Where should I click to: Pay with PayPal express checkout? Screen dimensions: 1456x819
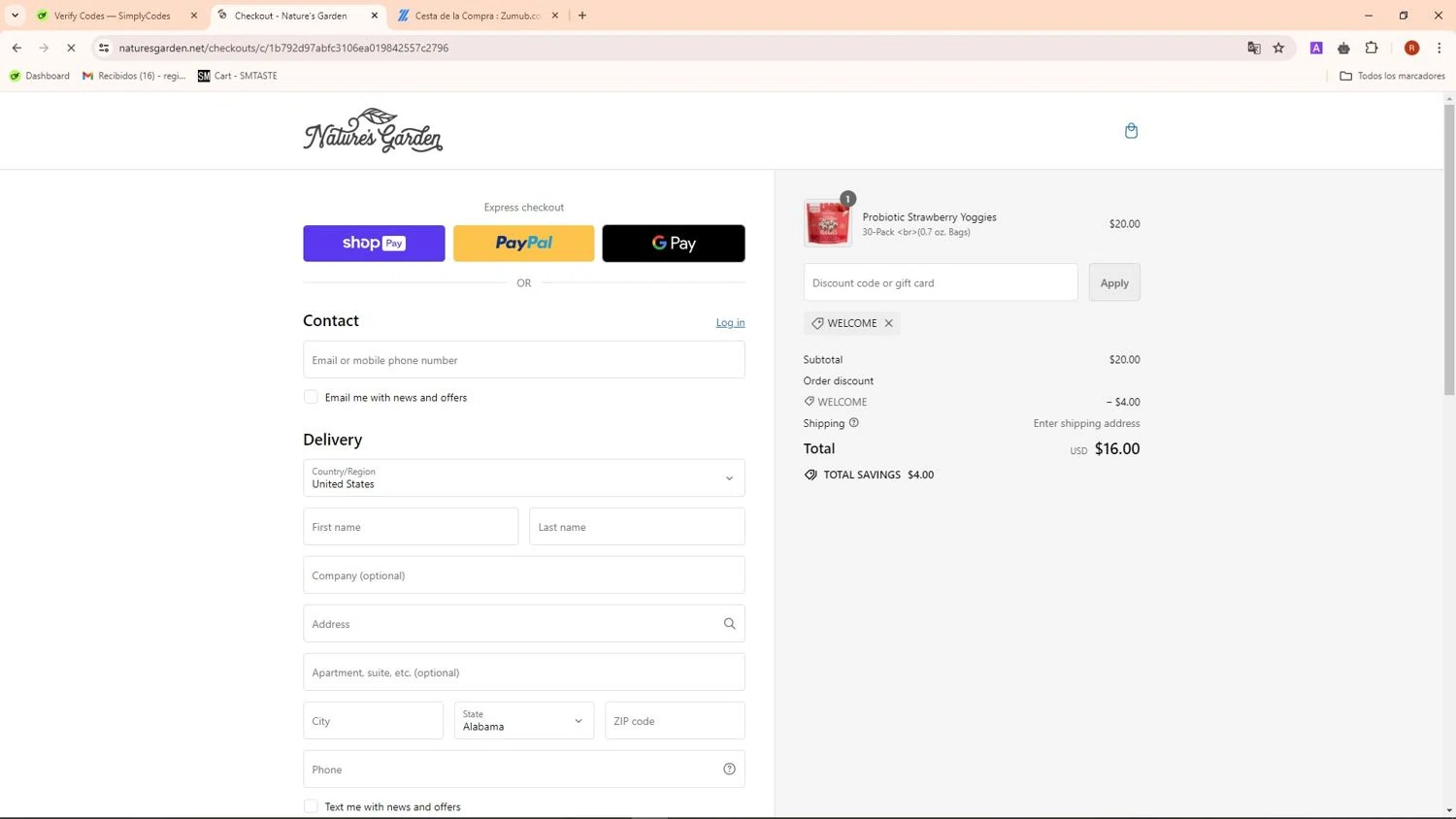coord(524,244)
